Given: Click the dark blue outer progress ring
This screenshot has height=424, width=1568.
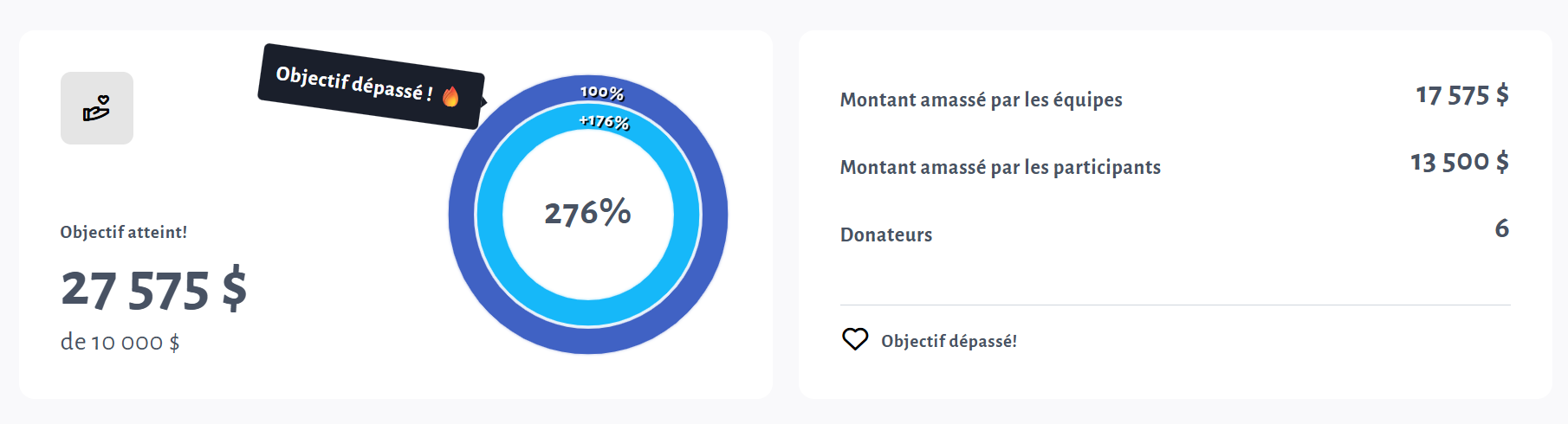Looking at the screenshot, I should click(462, 216).
